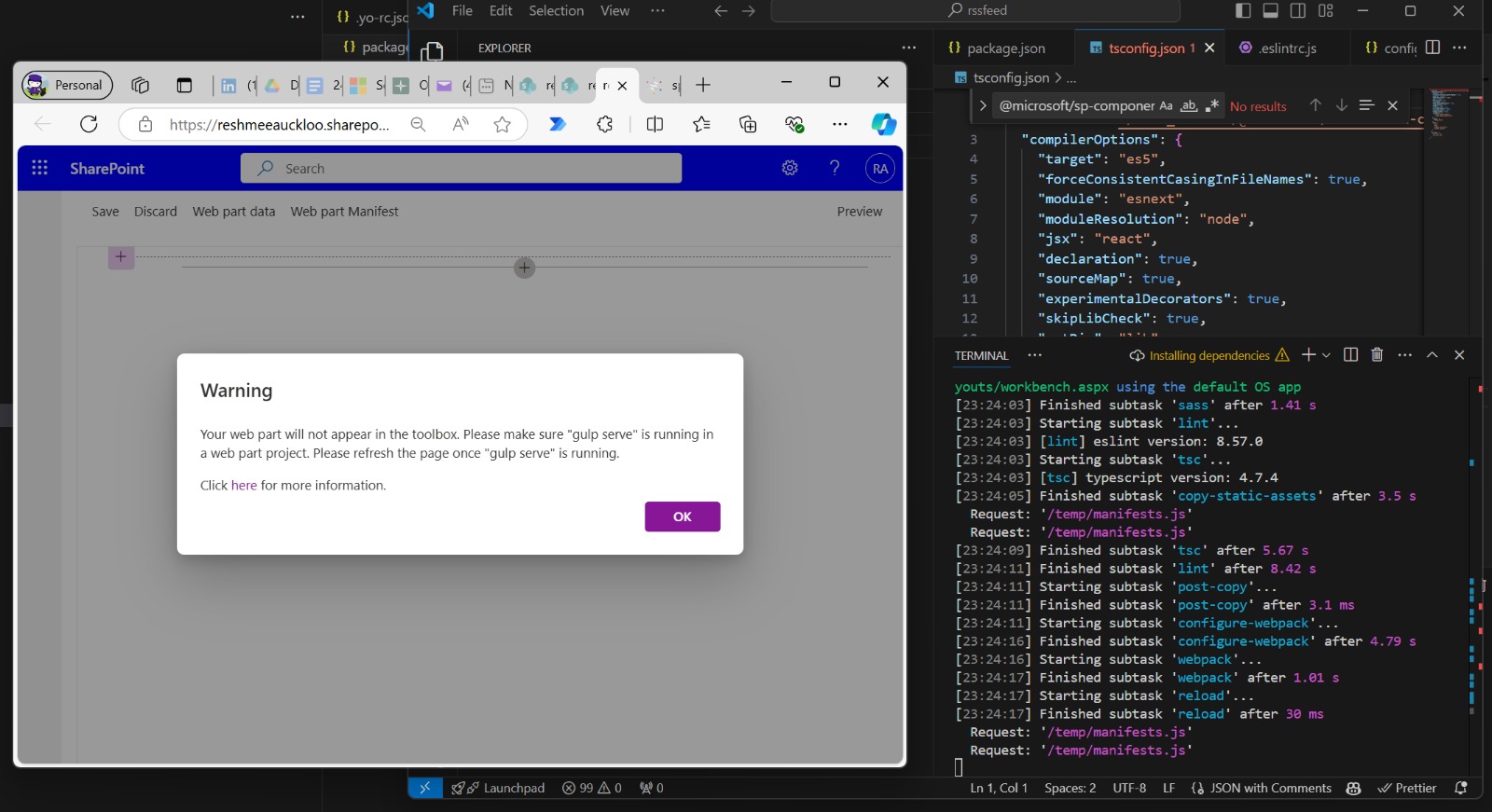Toggle VS Code secondary side bar
The width and height of the screenshot is (1492, 812).
coord(1298,11)
